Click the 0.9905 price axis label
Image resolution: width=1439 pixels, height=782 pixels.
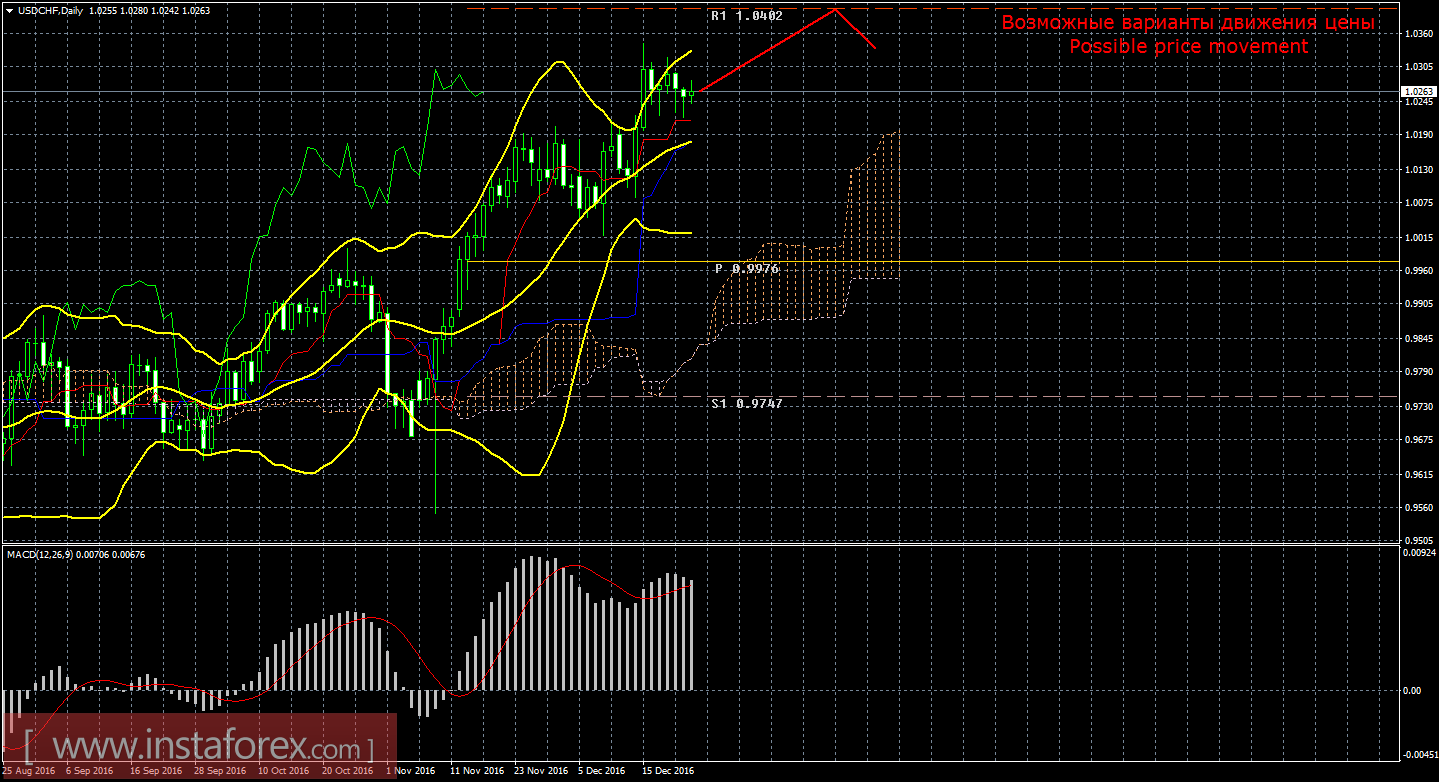click(1418, 305)
